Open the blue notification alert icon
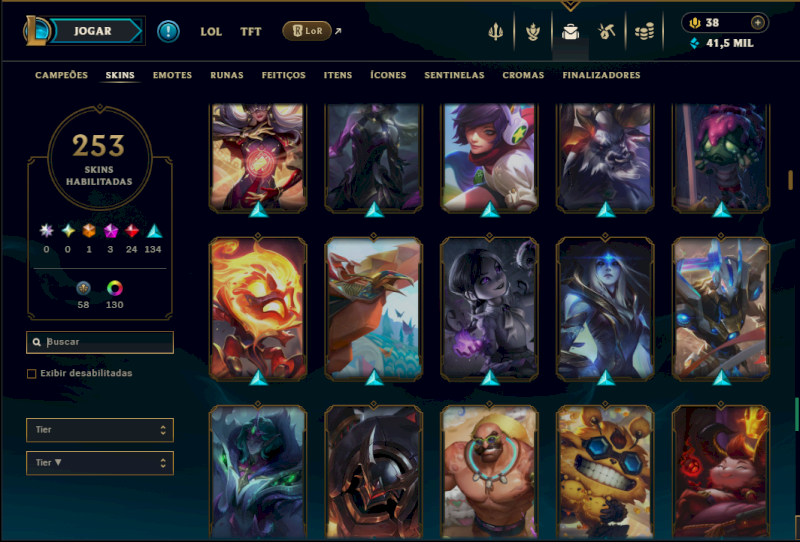The height and width of the screenshot is (542, 800). click(x=168, y=31)
